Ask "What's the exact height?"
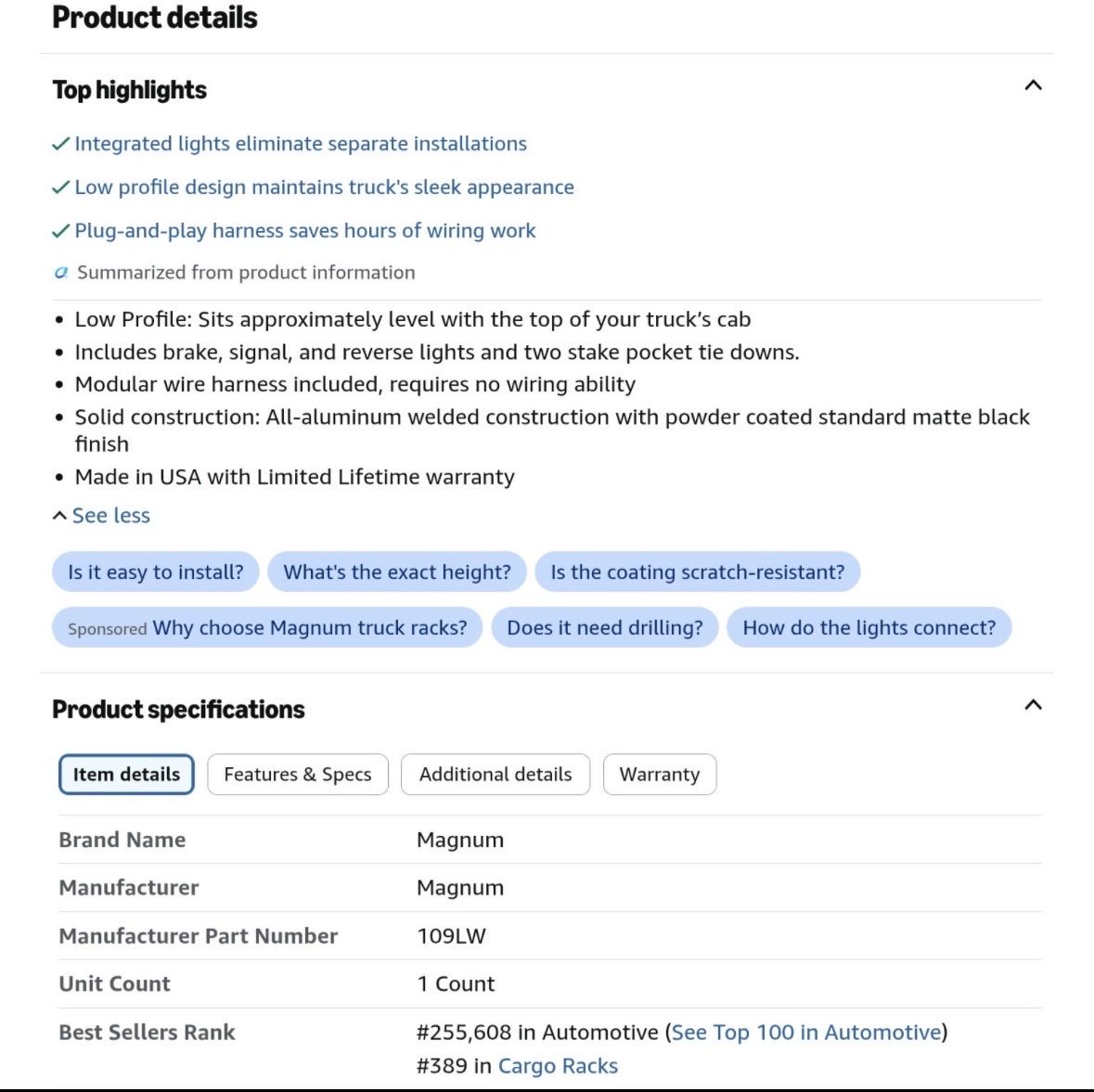Viewport: 1094px width, 1092px height. pyautogui.click(x=397, y=572)
